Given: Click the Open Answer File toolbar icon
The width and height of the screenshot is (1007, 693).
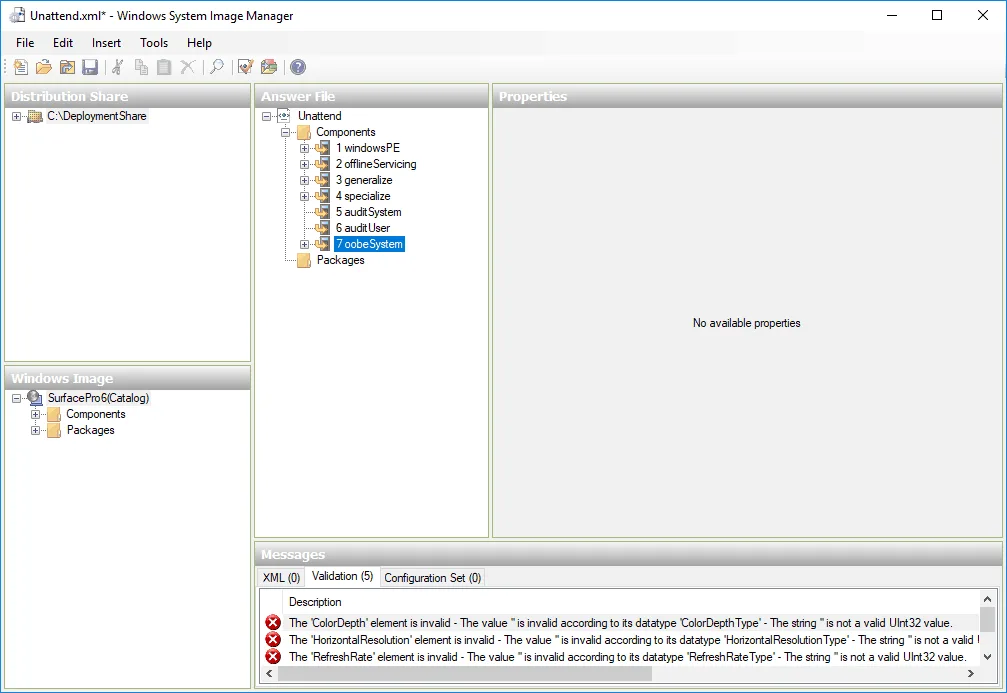Looking at the screenshot, I should (44, 67).
